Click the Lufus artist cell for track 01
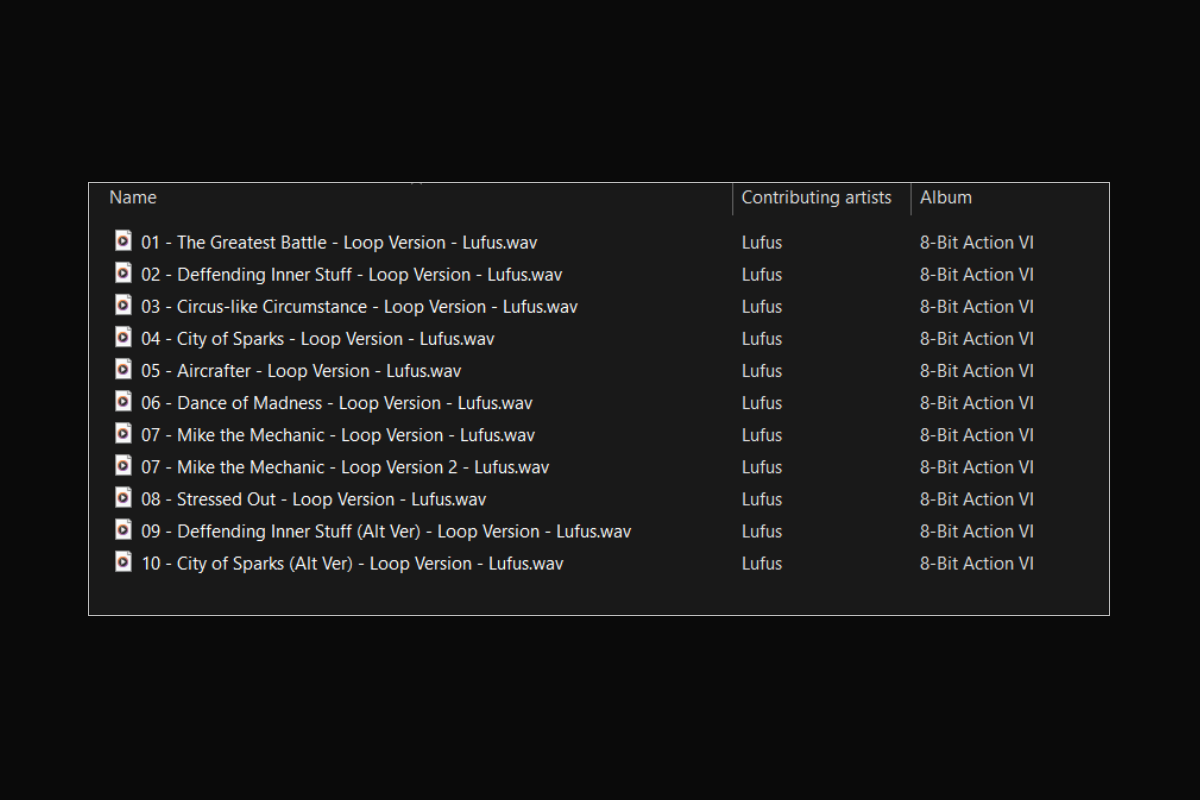This screenshot has height=800, width=1200. [x=762, y=242]
